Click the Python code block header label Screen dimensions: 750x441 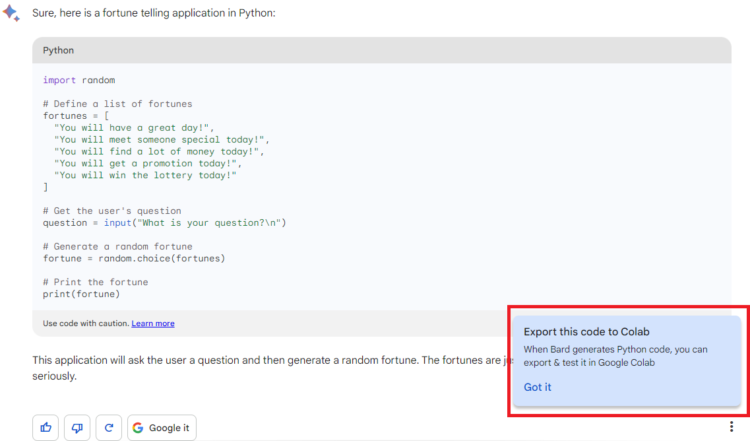pos(58,50)
